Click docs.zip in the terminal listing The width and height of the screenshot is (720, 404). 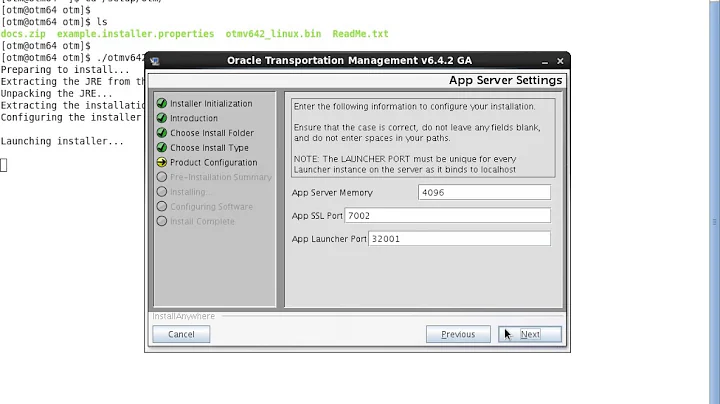(23, 34)
